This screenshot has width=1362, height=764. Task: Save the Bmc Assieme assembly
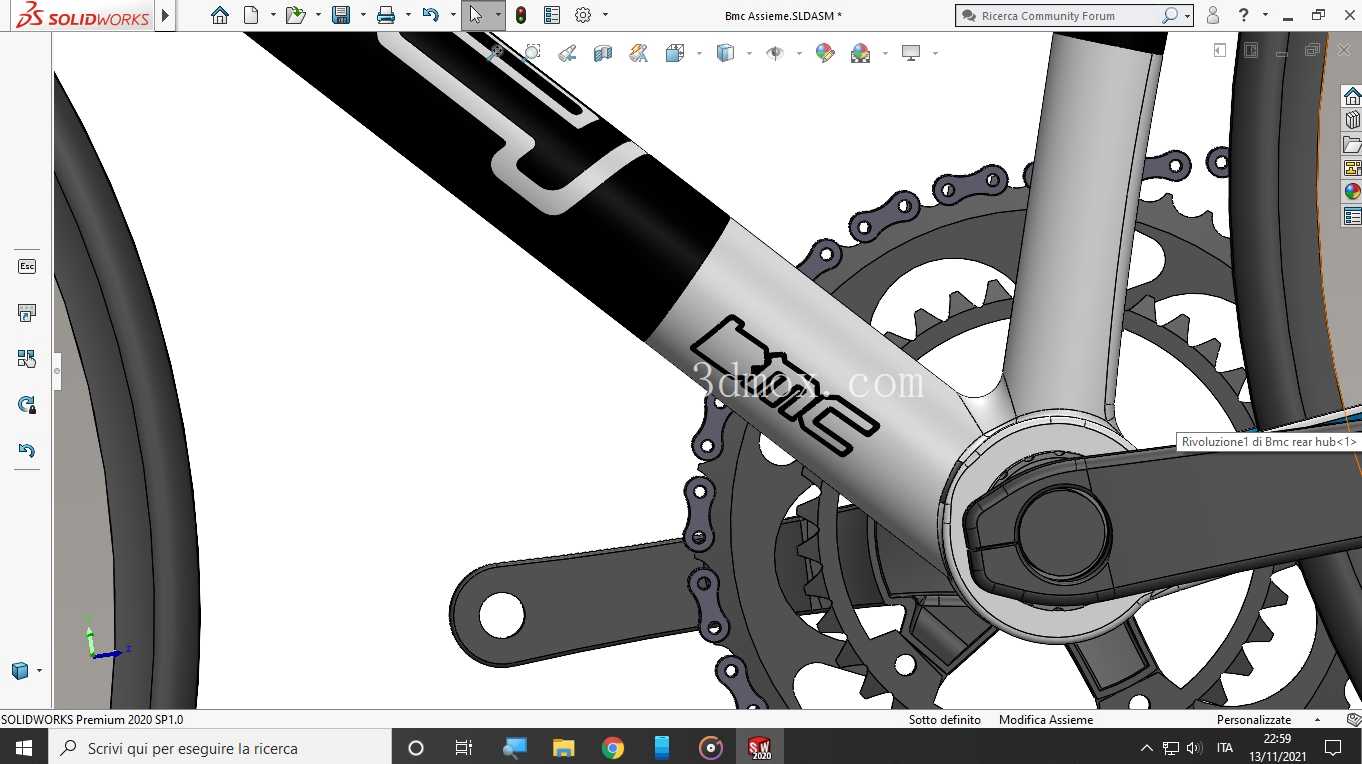(x=341, y=15)
